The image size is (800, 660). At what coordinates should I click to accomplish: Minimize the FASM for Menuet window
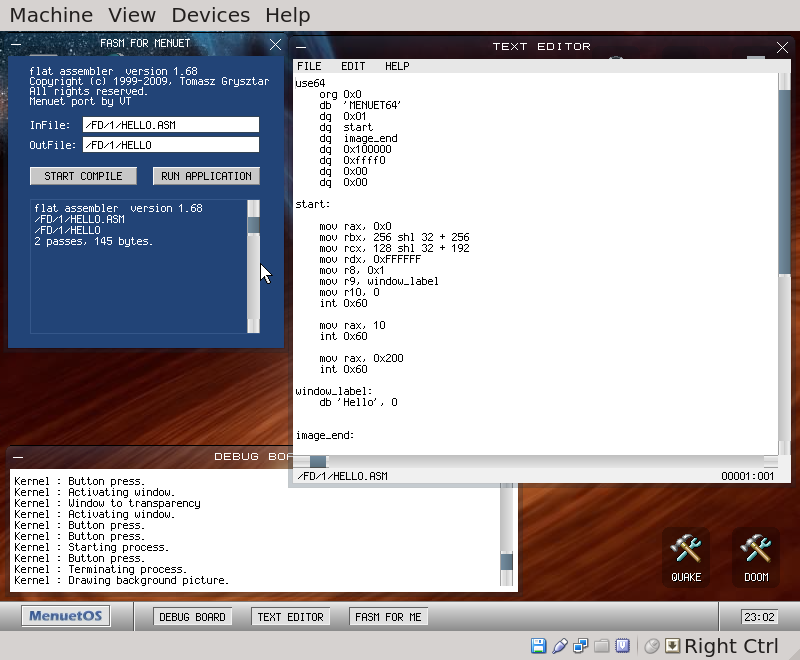click(16, 44)
